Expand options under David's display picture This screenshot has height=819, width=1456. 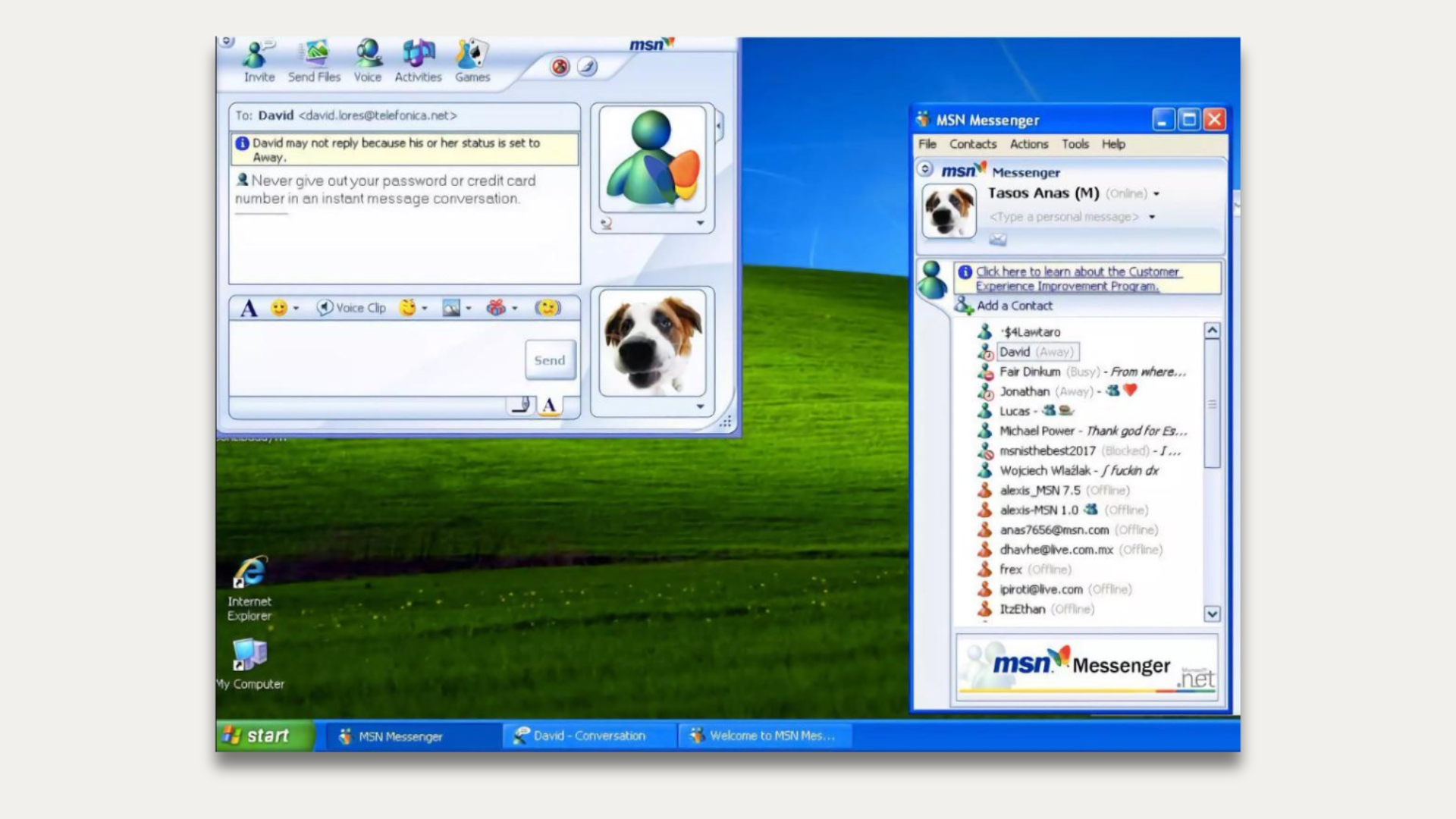tap(700, 223)
